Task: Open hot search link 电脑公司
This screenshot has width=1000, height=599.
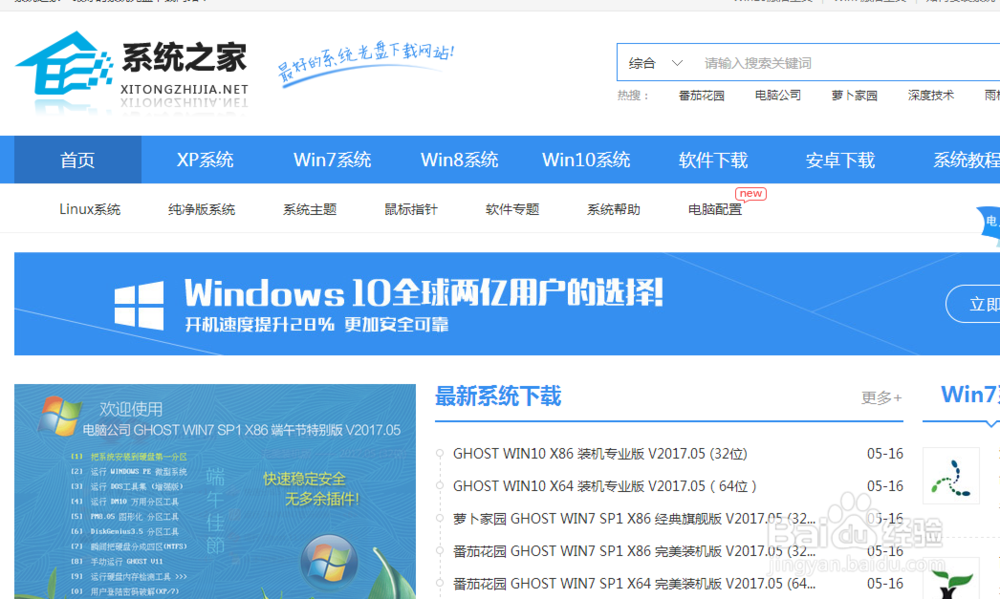Action: click(x=777, y=96)
